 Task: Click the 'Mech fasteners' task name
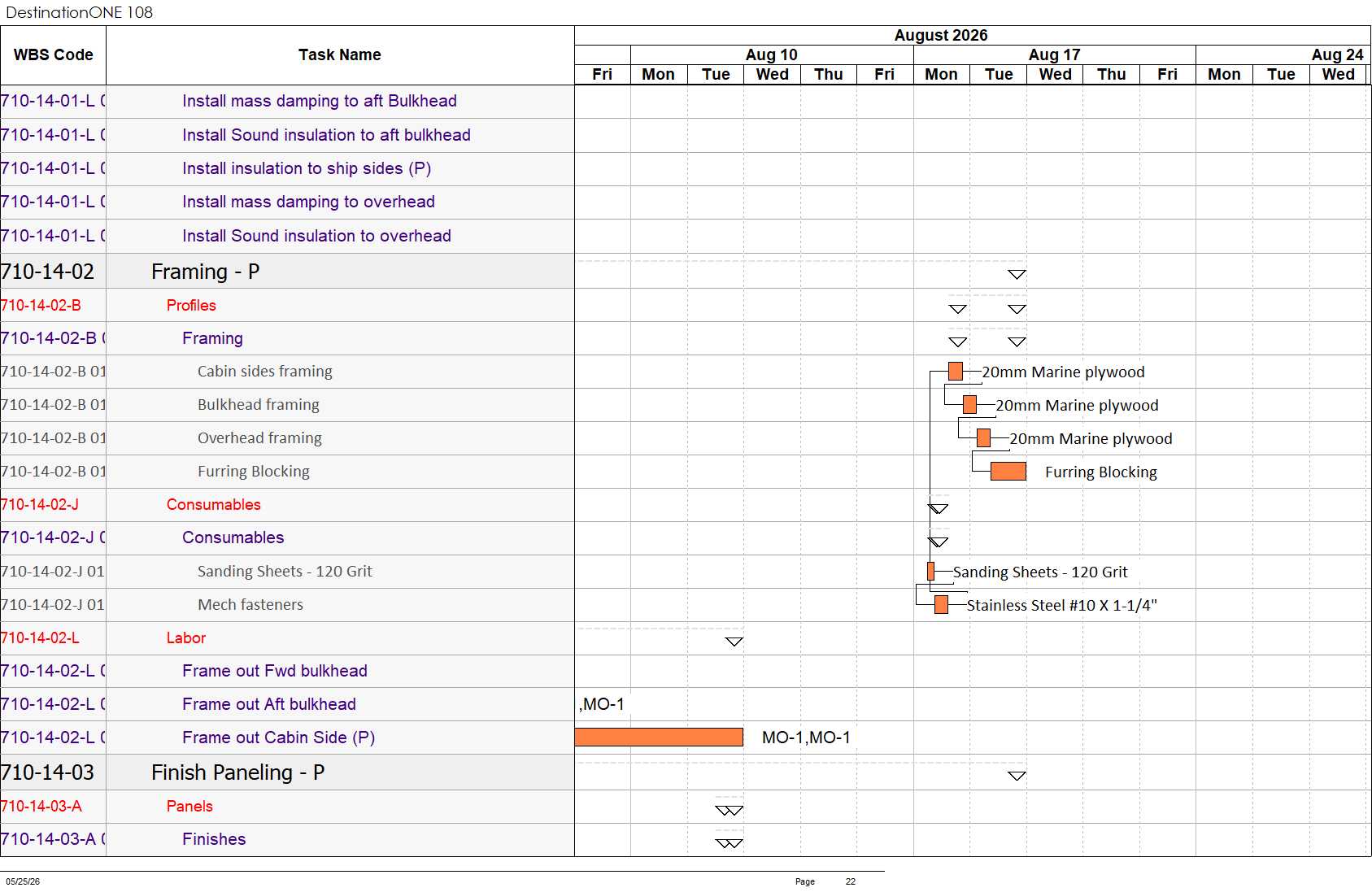[250, 605]
